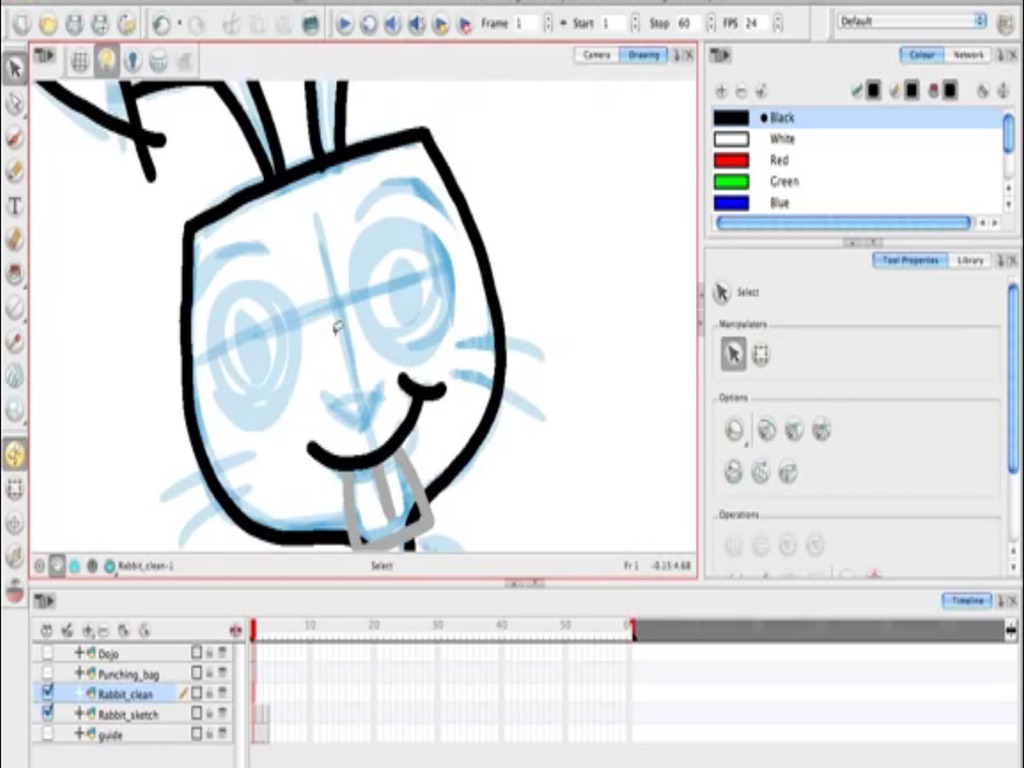
Task: Select the Eraser tool
Action: (x=14, y=239)
